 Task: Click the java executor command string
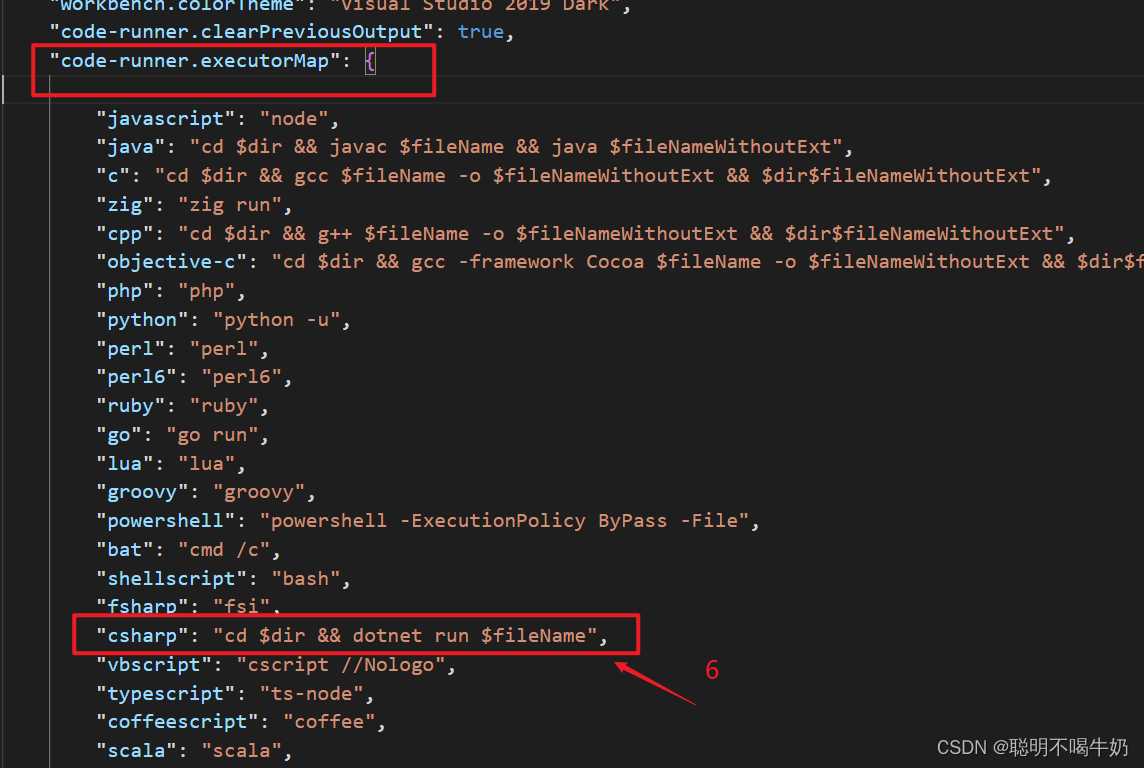click(520, 146)
